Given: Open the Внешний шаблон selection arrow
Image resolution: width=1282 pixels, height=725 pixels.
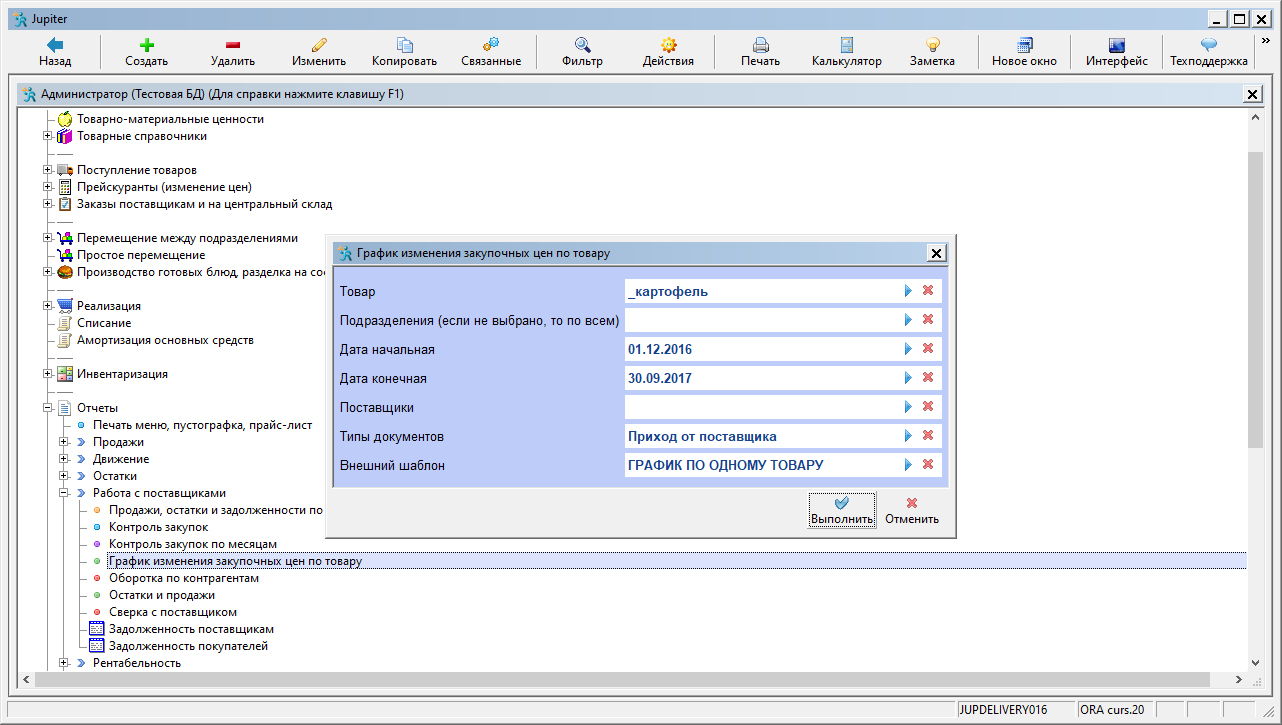Looking at the screenshot, I should coord(909,465).
